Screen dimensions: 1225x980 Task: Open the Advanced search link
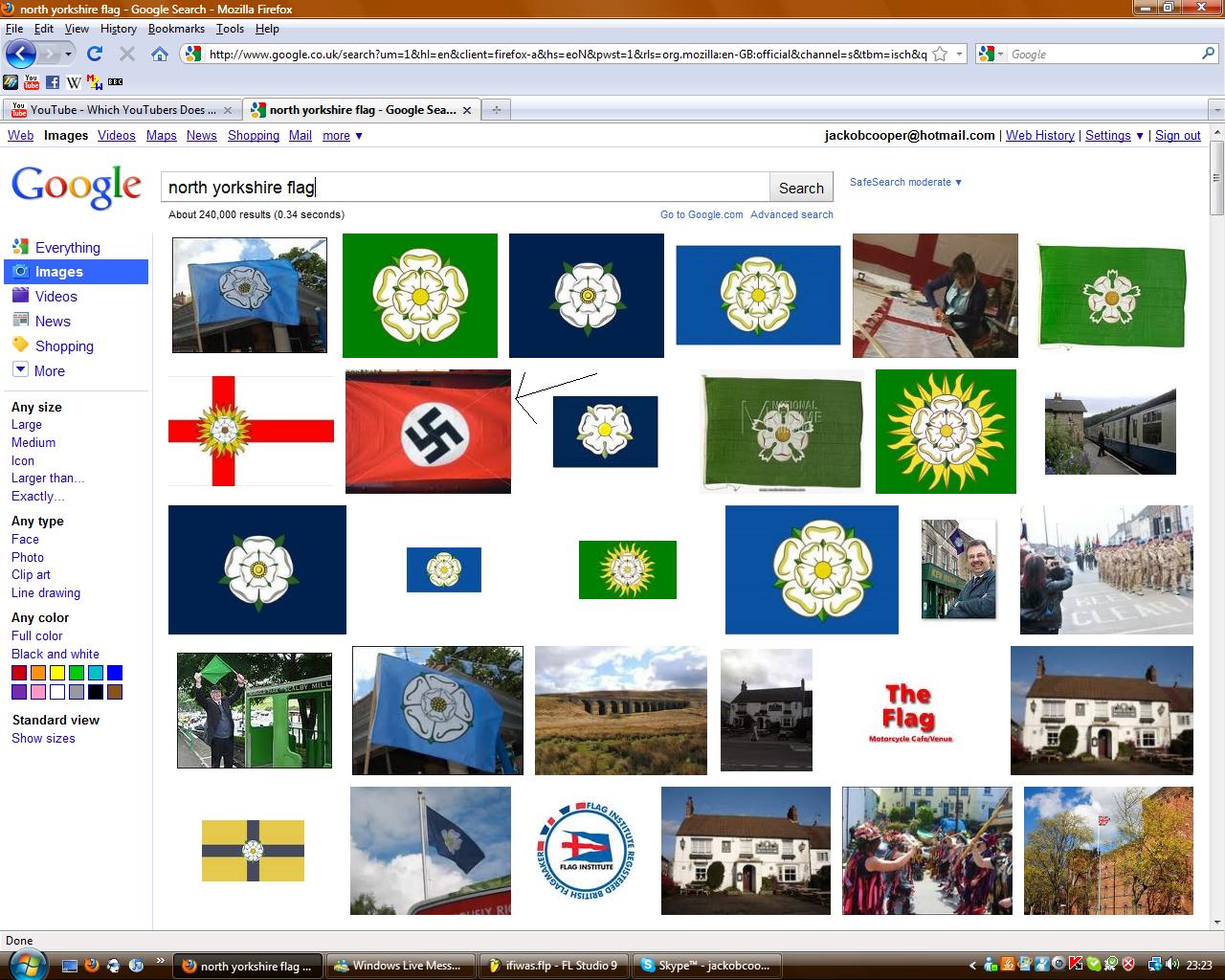point(791,214)
